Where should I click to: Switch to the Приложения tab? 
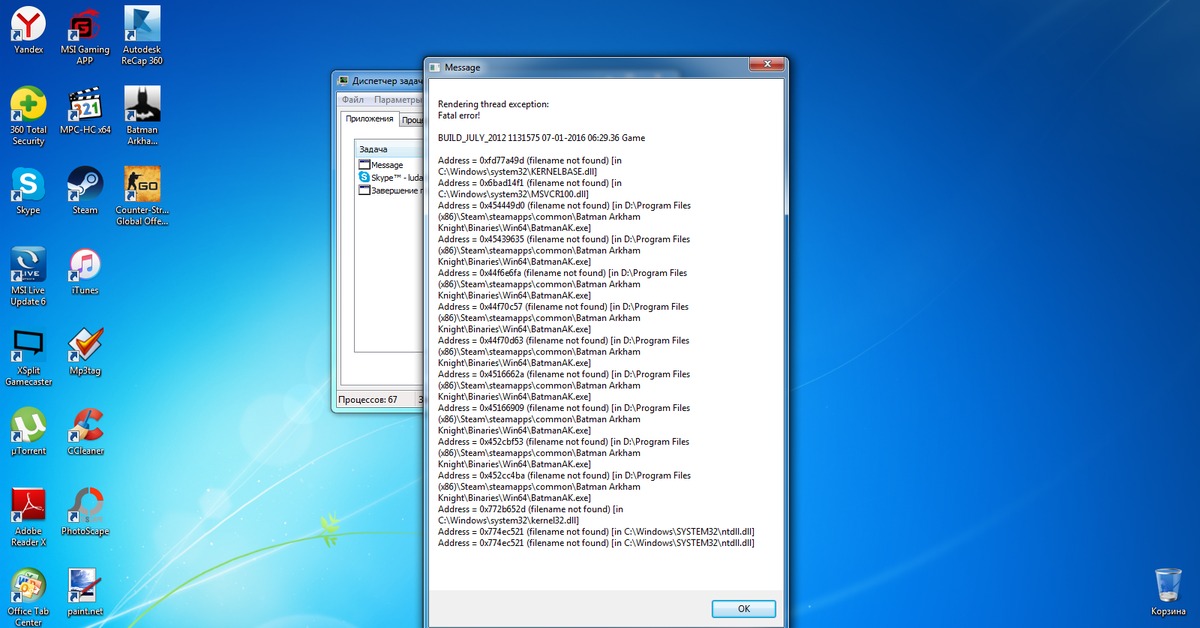point(369,119)
